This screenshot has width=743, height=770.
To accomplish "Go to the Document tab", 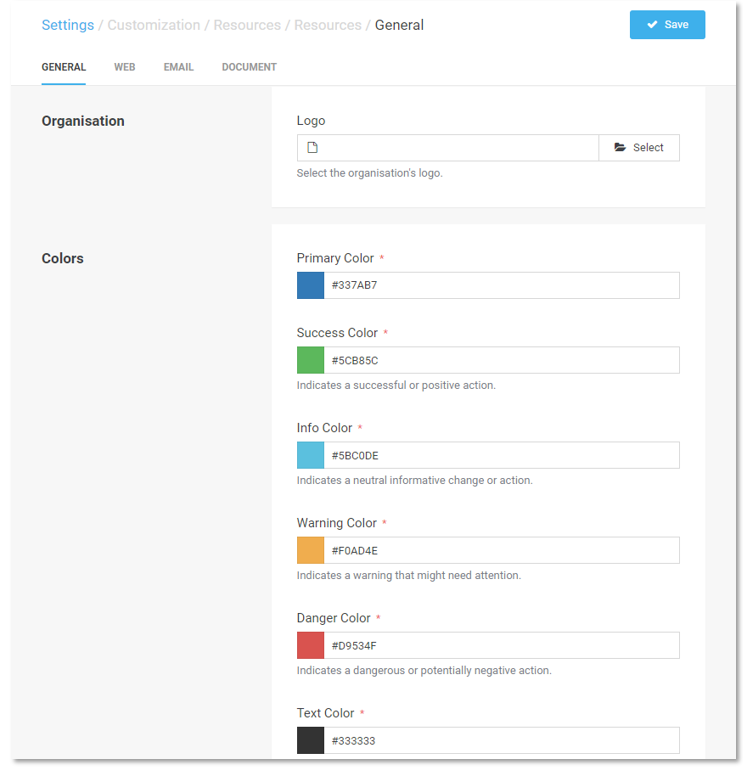I will pyautogui.click(x=249, y=67).
